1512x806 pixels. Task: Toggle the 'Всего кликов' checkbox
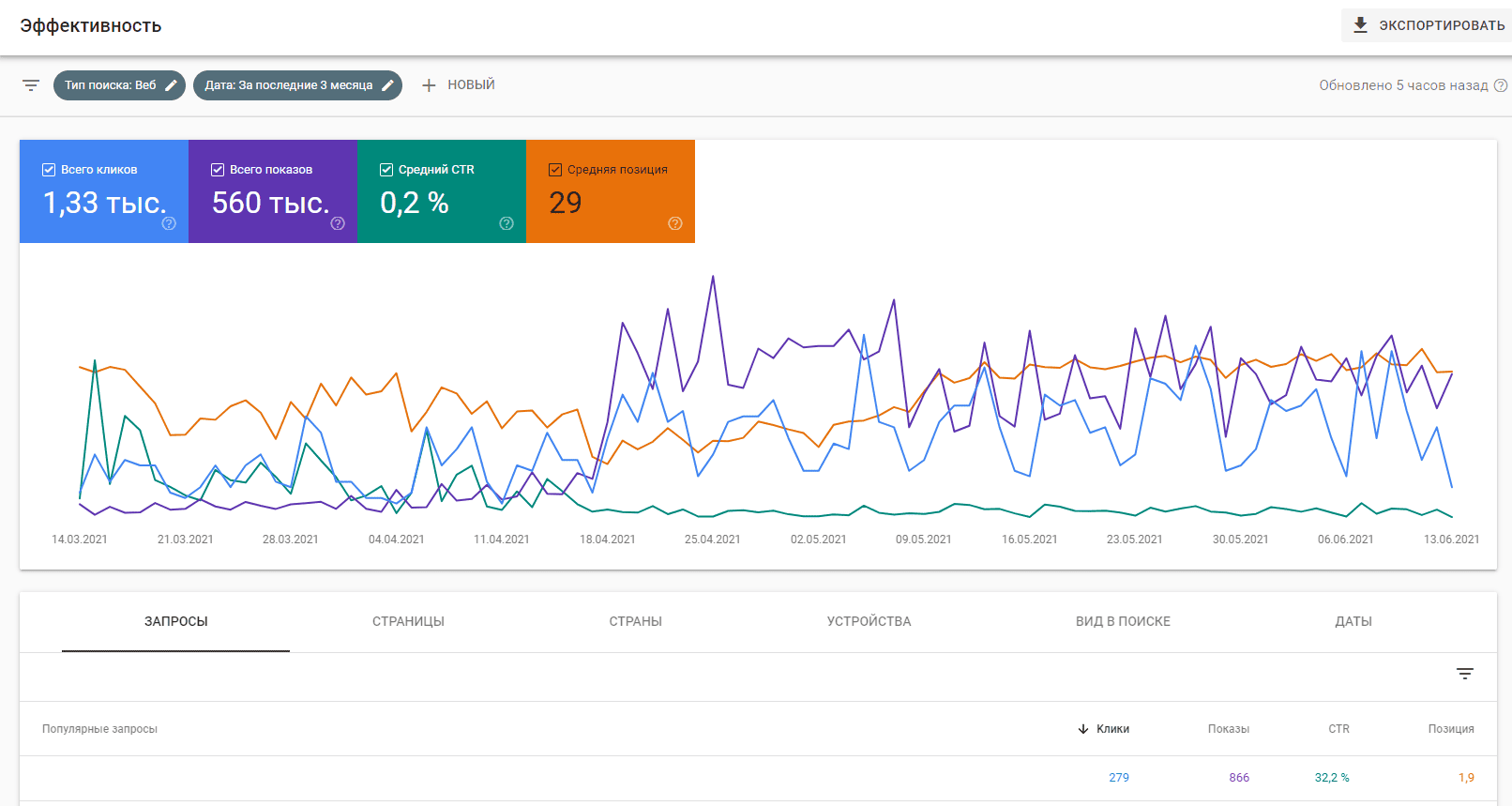coord(49,170)
